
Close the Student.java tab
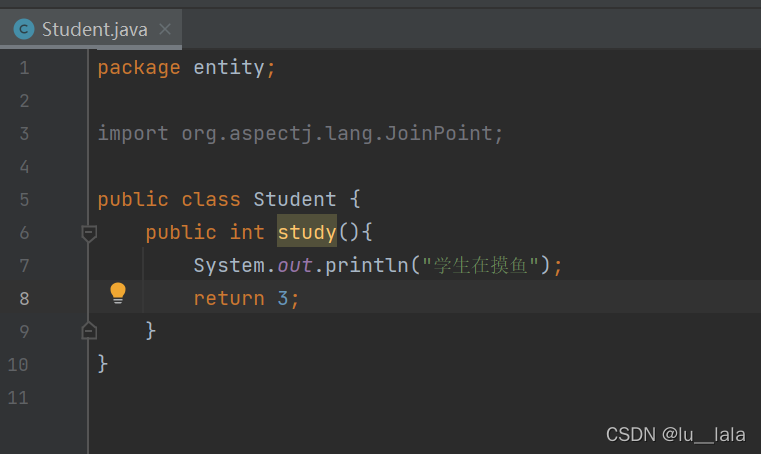[165, 30]
